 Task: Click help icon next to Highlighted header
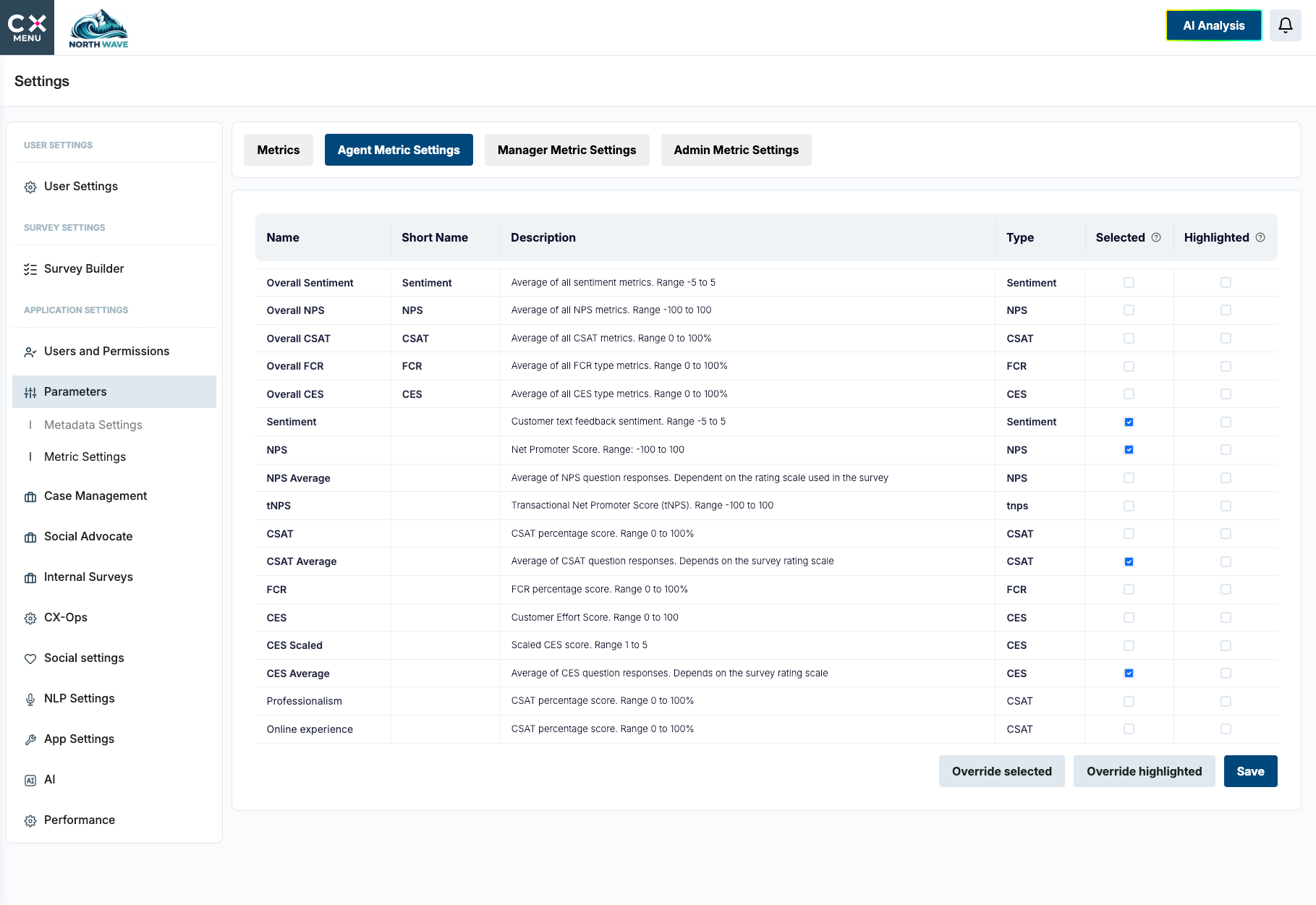(1260, 237)
